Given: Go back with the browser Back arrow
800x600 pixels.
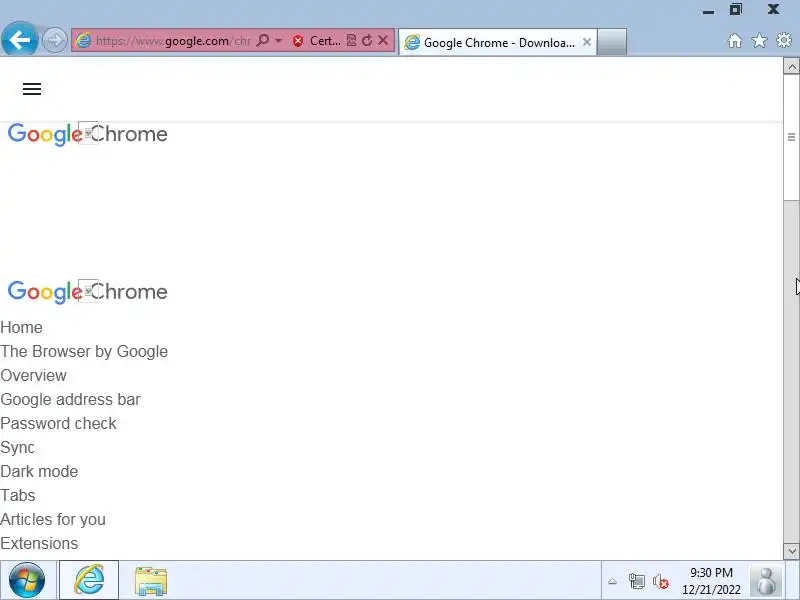Looking at the screenshot, I should pyautogui.click(x=19, y=39).
